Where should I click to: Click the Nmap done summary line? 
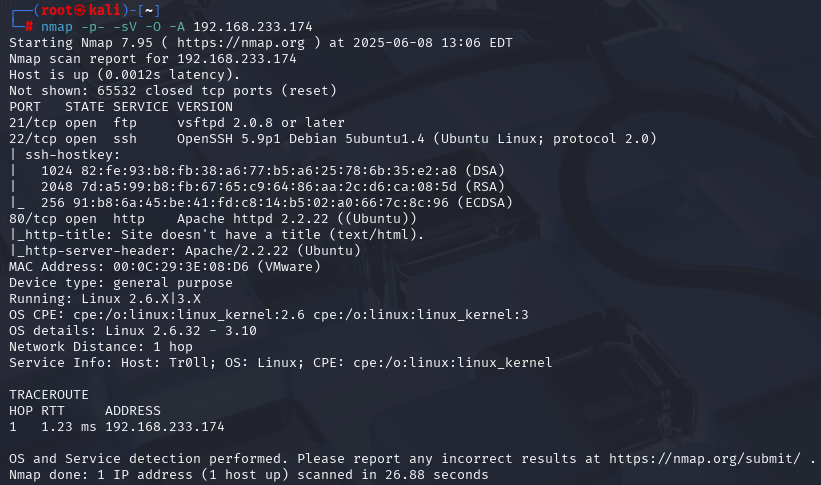pyautogui.click(x=249, y=475)
